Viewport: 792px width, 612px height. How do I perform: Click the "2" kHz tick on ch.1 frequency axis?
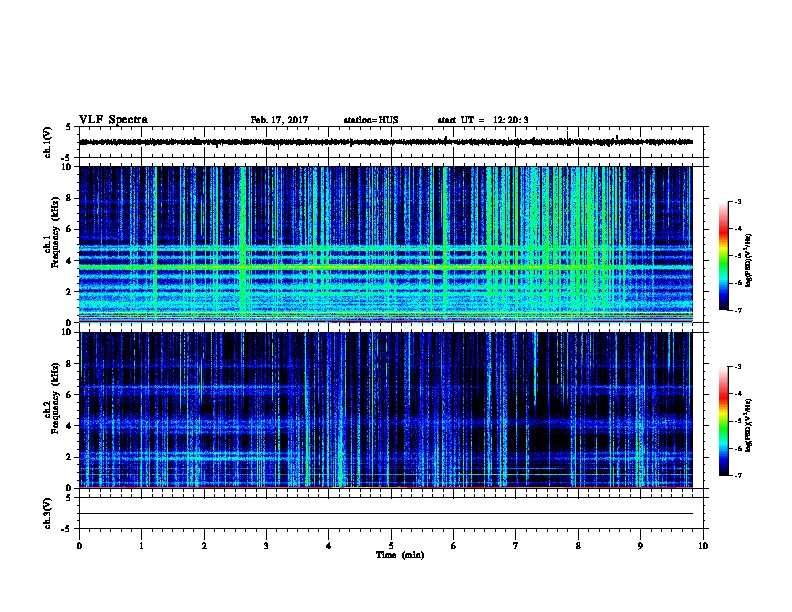(70, 291)
